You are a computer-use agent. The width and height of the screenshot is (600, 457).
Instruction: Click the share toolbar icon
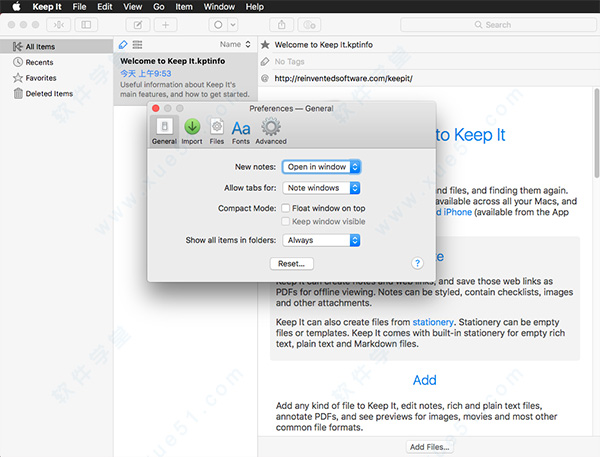pos(282,25)
